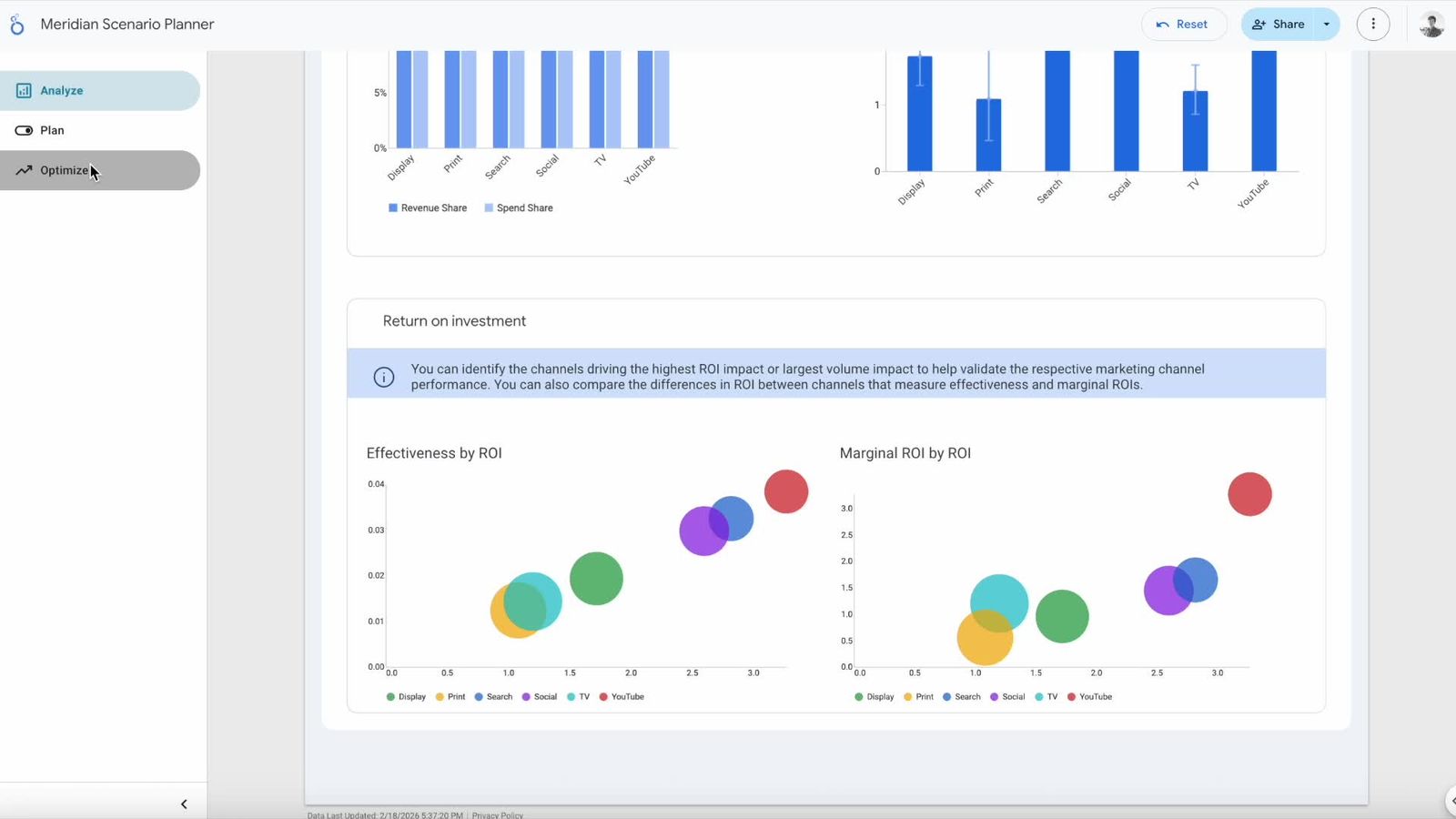Viewport: 1456px width, 819px height.
Task: Click the info icon in the ROI banner
Action: click(x=383, y=376)
